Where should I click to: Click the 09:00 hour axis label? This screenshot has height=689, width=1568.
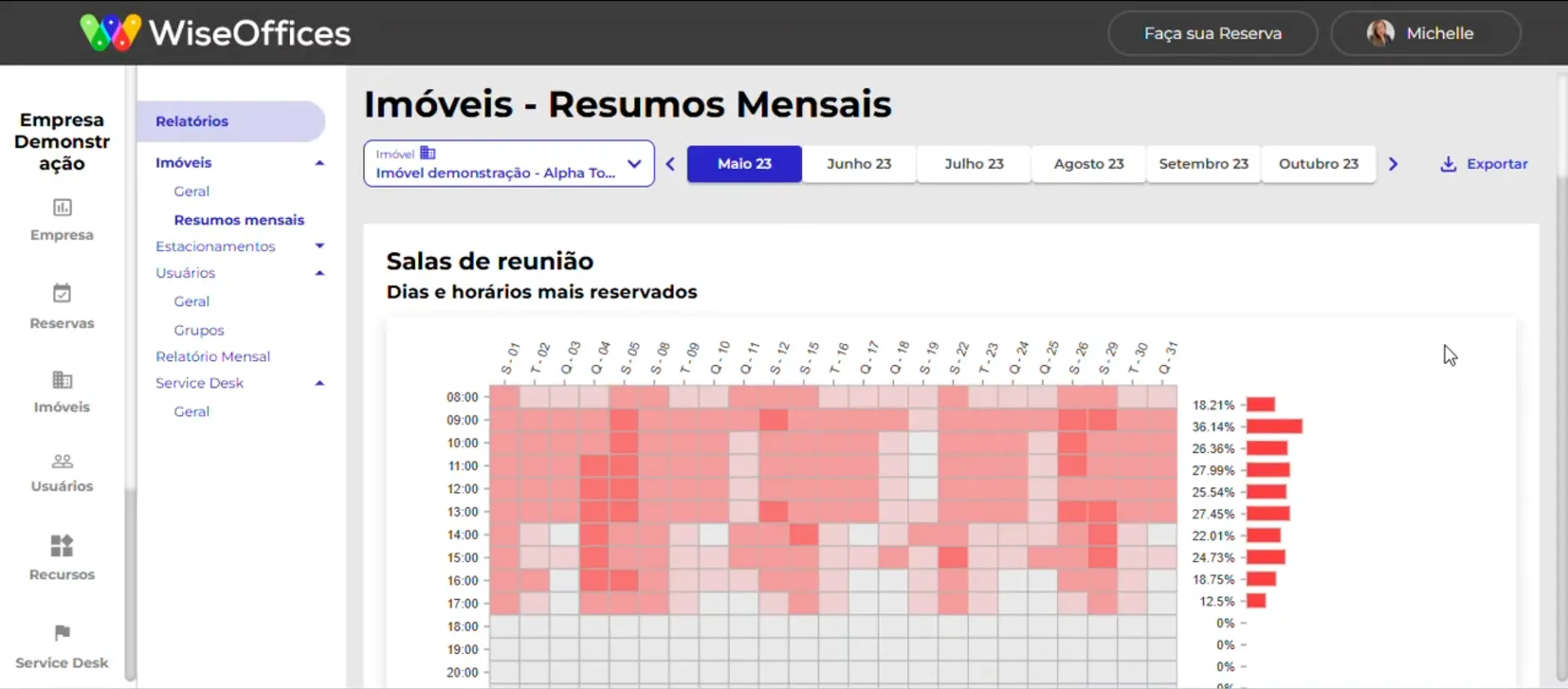[462, 420]
